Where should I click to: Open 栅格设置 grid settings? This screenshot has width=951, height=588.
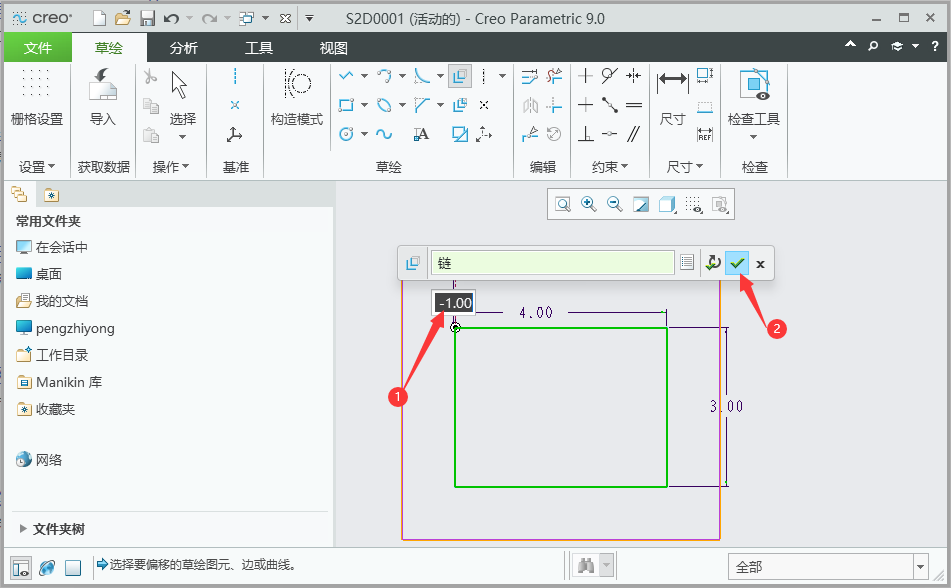36,97
